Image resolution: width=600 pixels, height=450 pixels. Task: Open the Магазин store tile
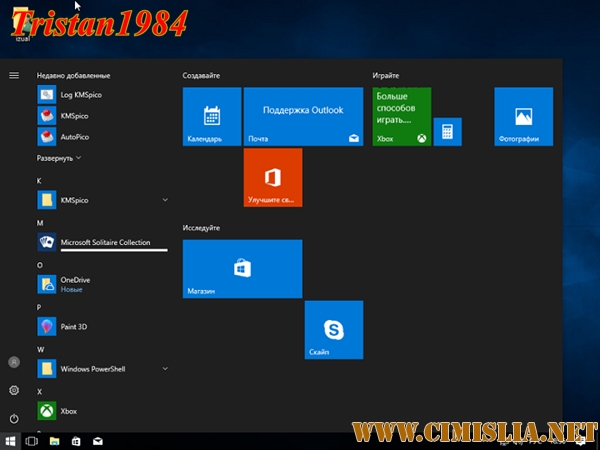242,268
